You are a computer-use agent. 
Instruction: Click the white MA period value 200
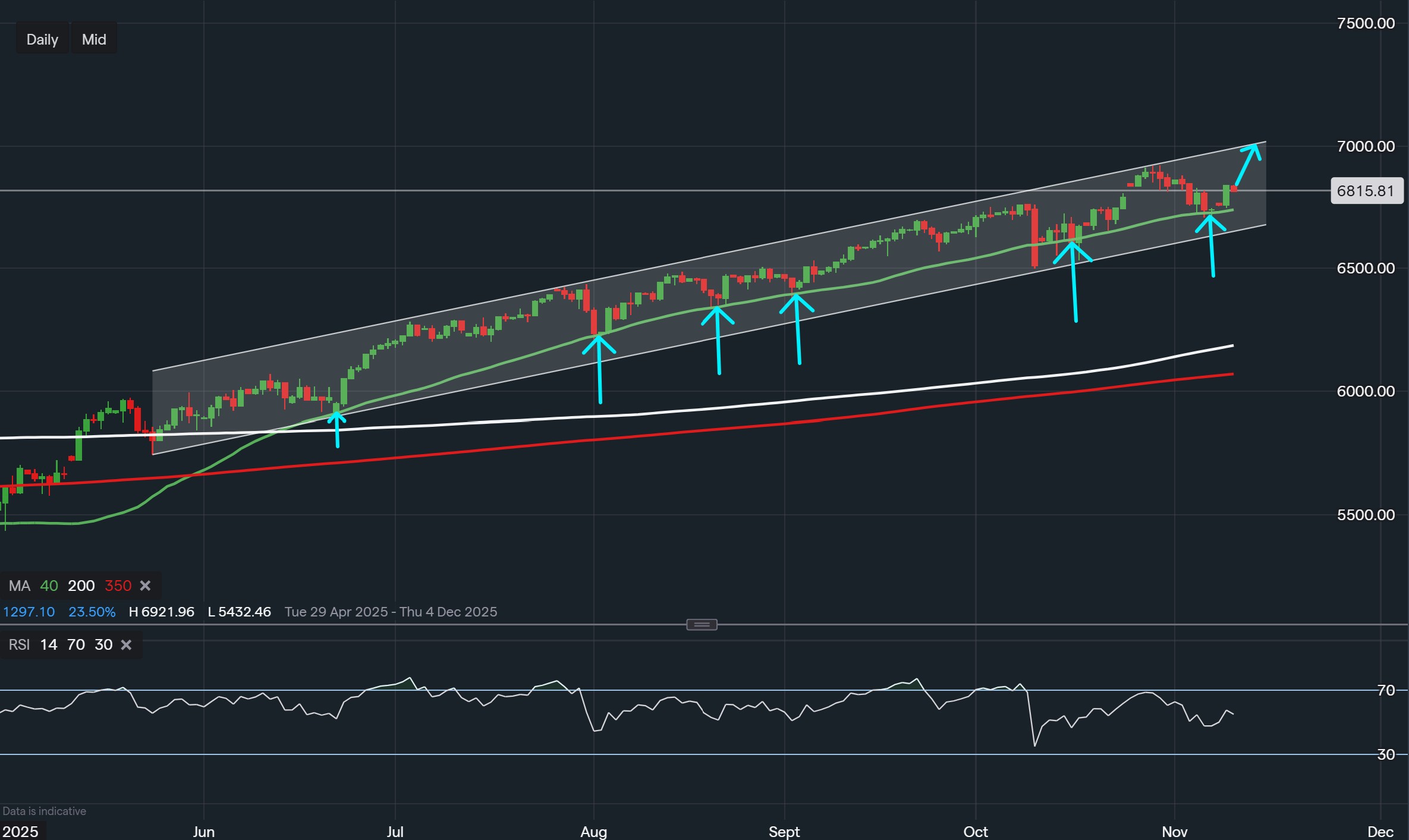pyautogui.click(x=81, y=586)
